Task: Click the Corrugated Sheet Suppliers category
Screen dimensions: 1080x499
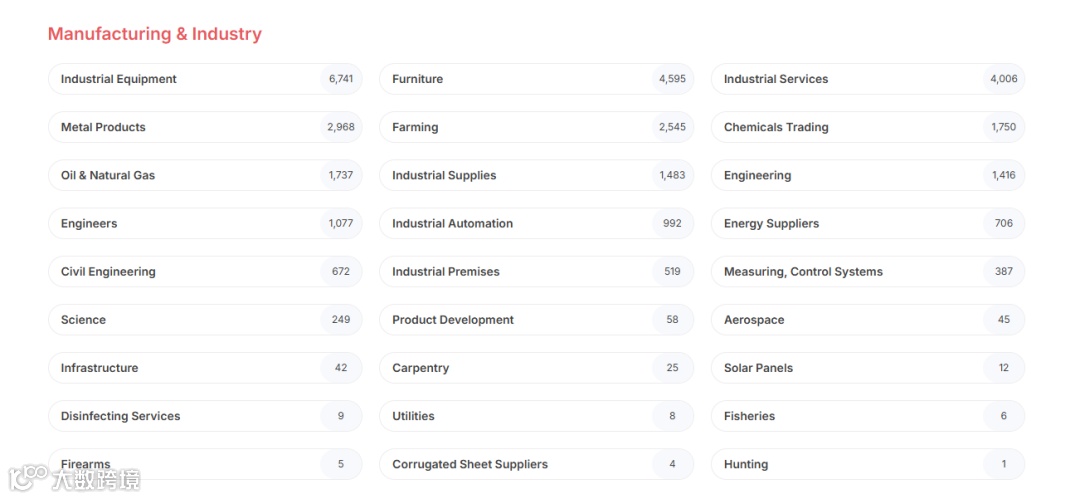Action: tap(470, 464)
